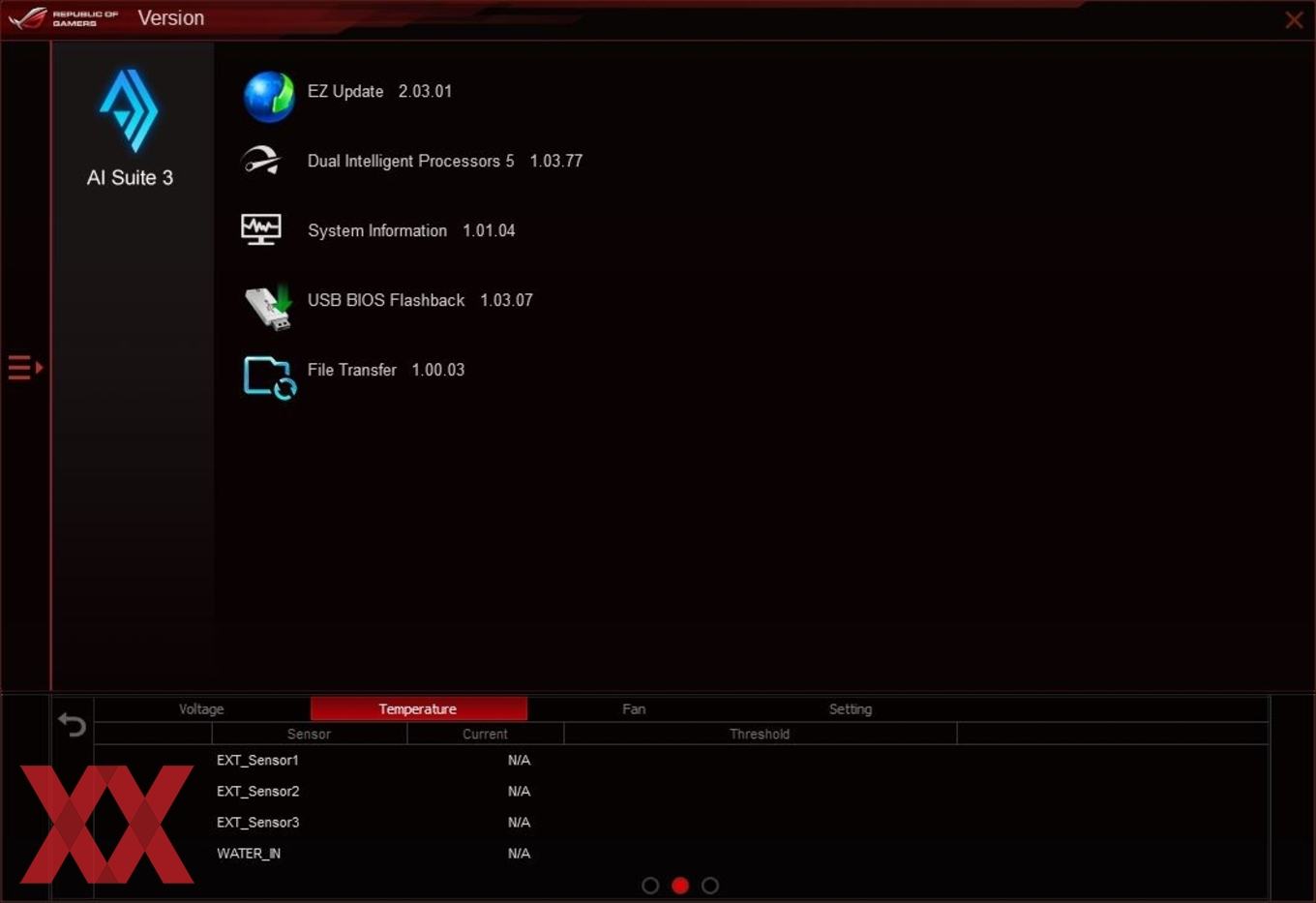Image resolution: width=1316 pixels, height=903 pixels.
Task: Click version number 1.03.07
Action: tap(506, 300)
